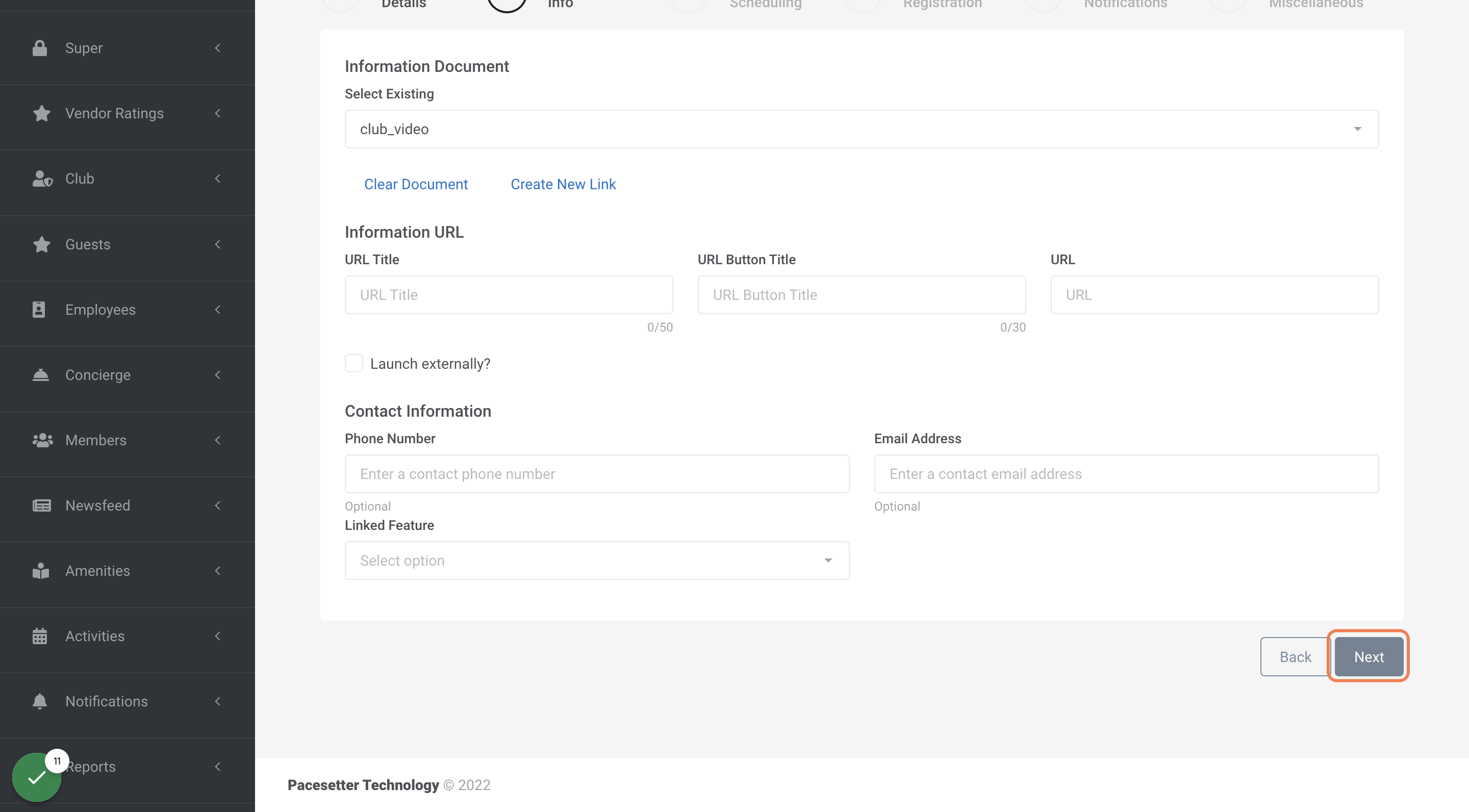This screenshot has height=812, width=1469.
Task: Focus the contact phone number field
Action: (596, 474)
